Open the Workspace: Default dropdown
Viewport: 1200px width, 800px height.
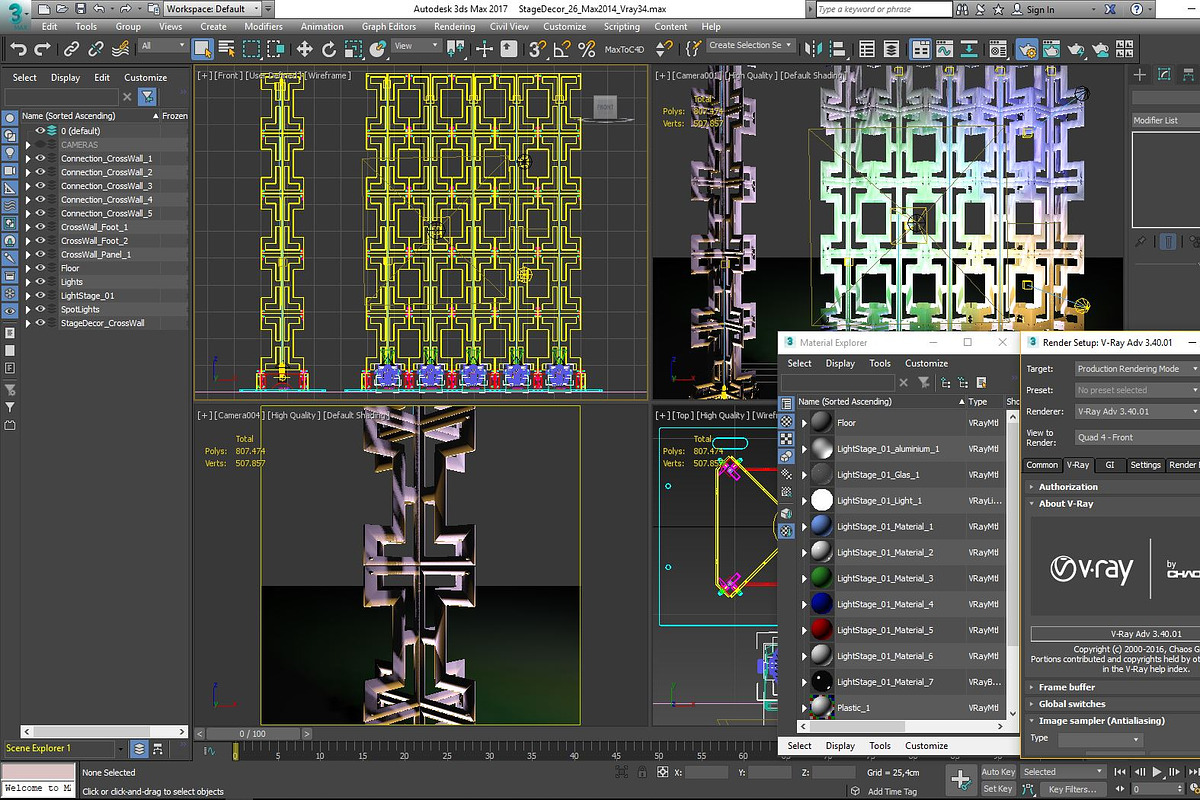pos(213,9)
